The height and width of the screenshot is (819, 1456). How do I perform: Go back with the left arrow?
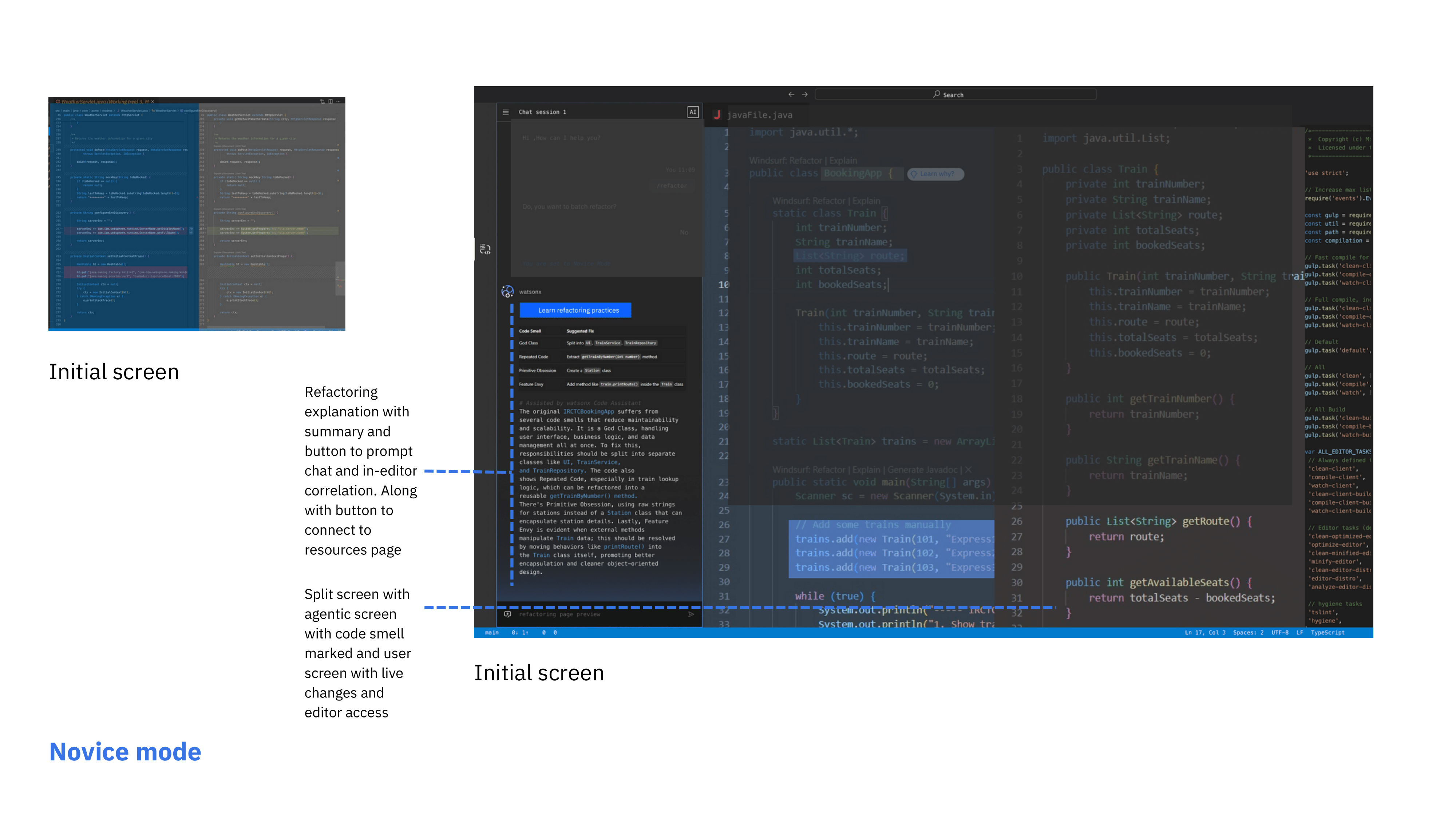[x=791, y=94]
